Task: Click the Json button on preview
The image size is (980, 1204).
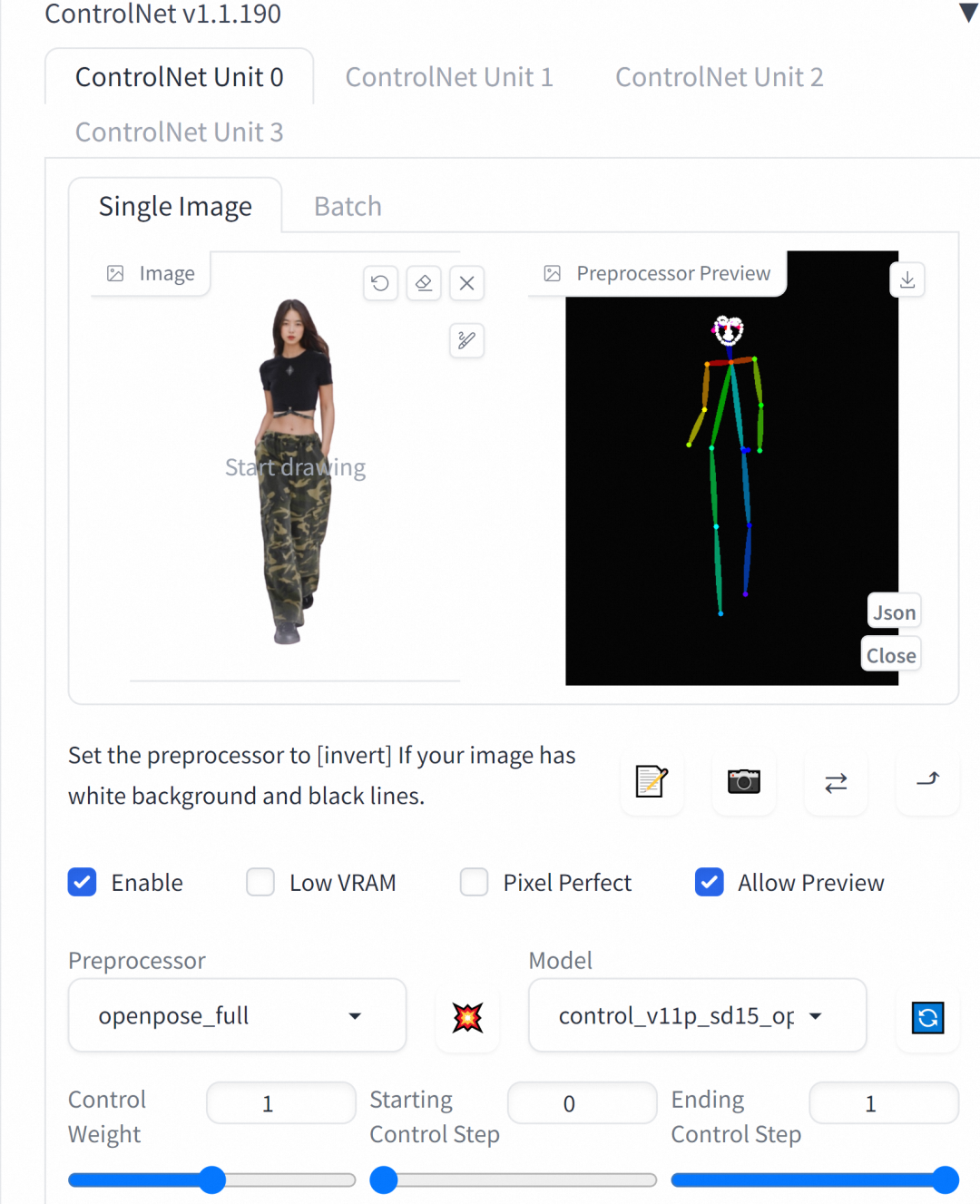Action: [x=894, y=612]
